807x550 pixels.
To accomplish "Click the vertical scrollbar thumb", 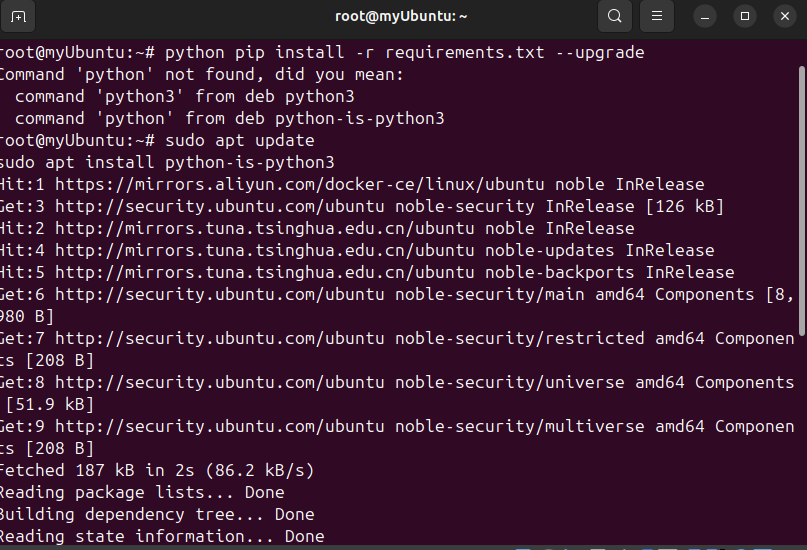I will click(802, 201).
